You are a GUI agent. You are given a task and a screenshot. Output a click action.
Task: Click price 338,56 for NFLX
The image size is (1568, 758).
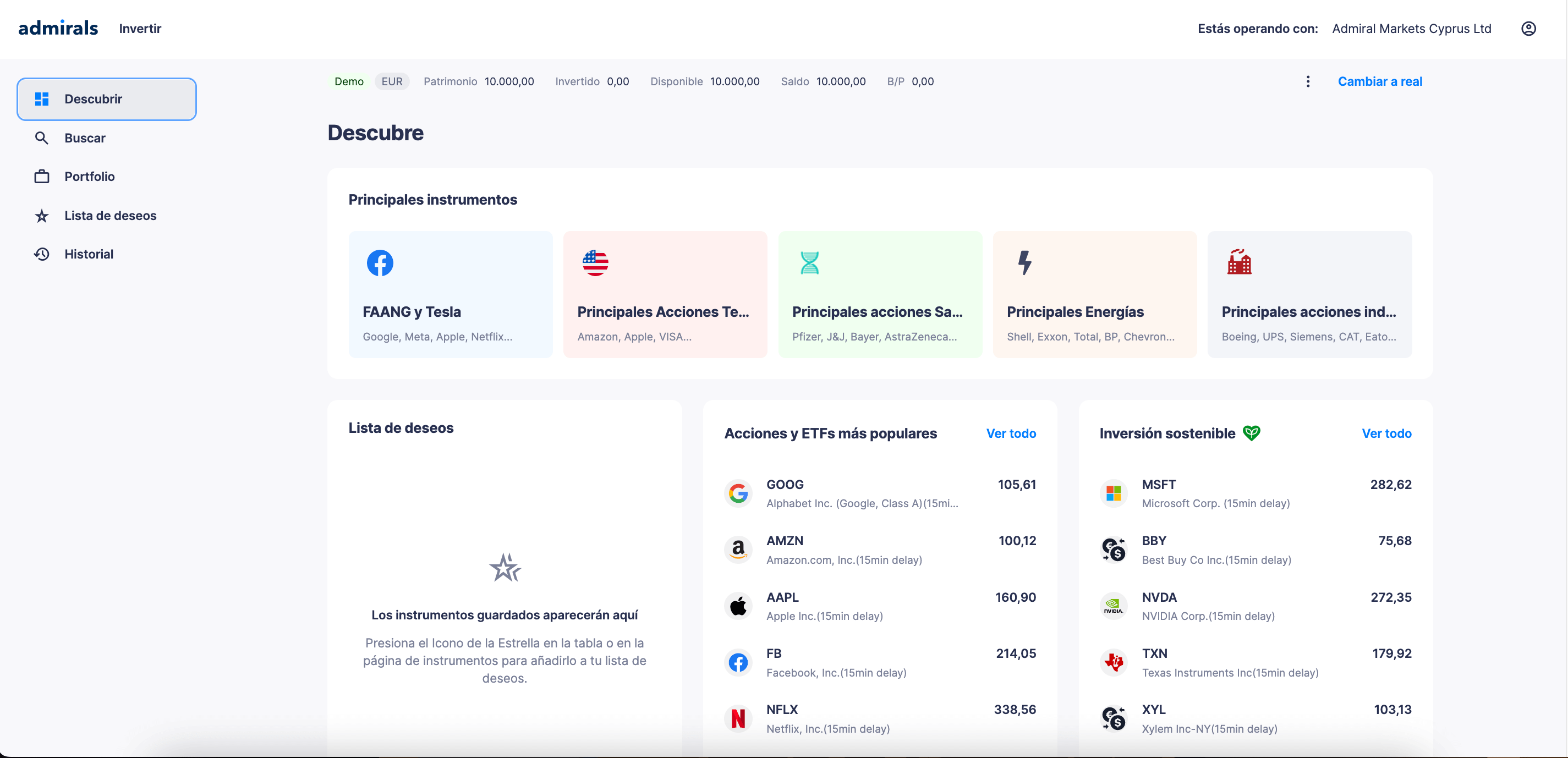(x=1015, y=710)
